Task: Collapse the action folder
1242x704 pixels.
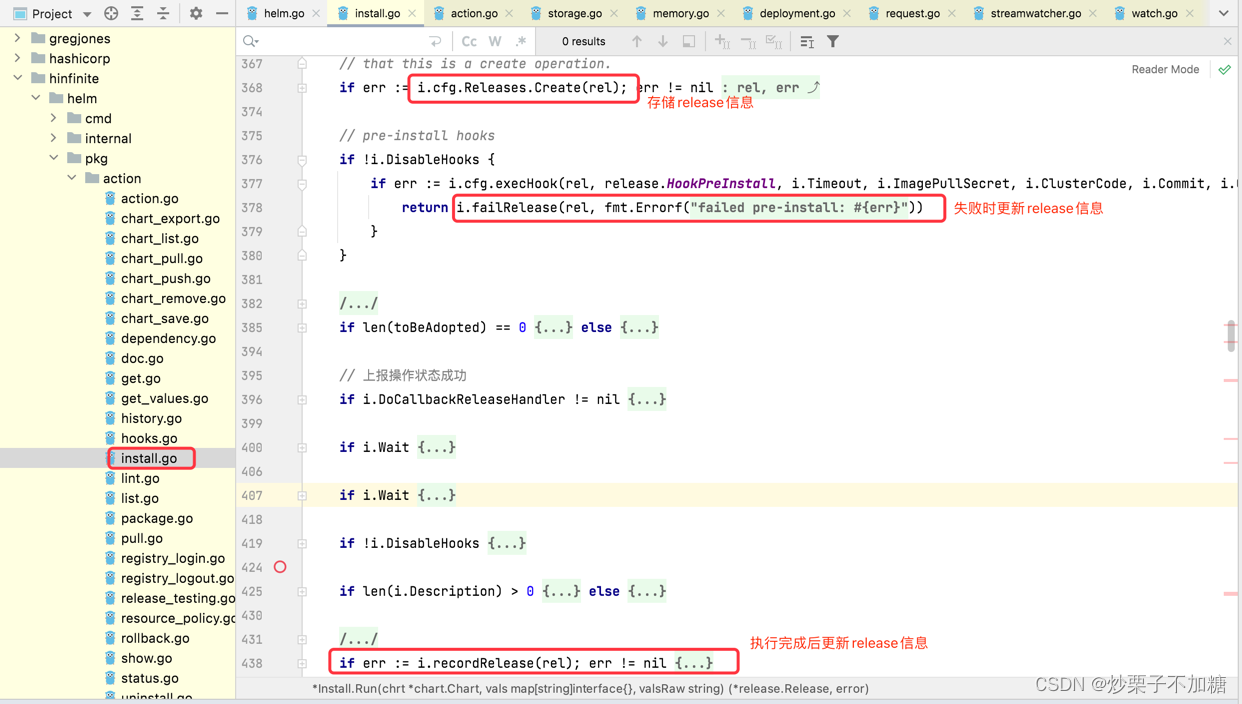Action: [72, 178]
